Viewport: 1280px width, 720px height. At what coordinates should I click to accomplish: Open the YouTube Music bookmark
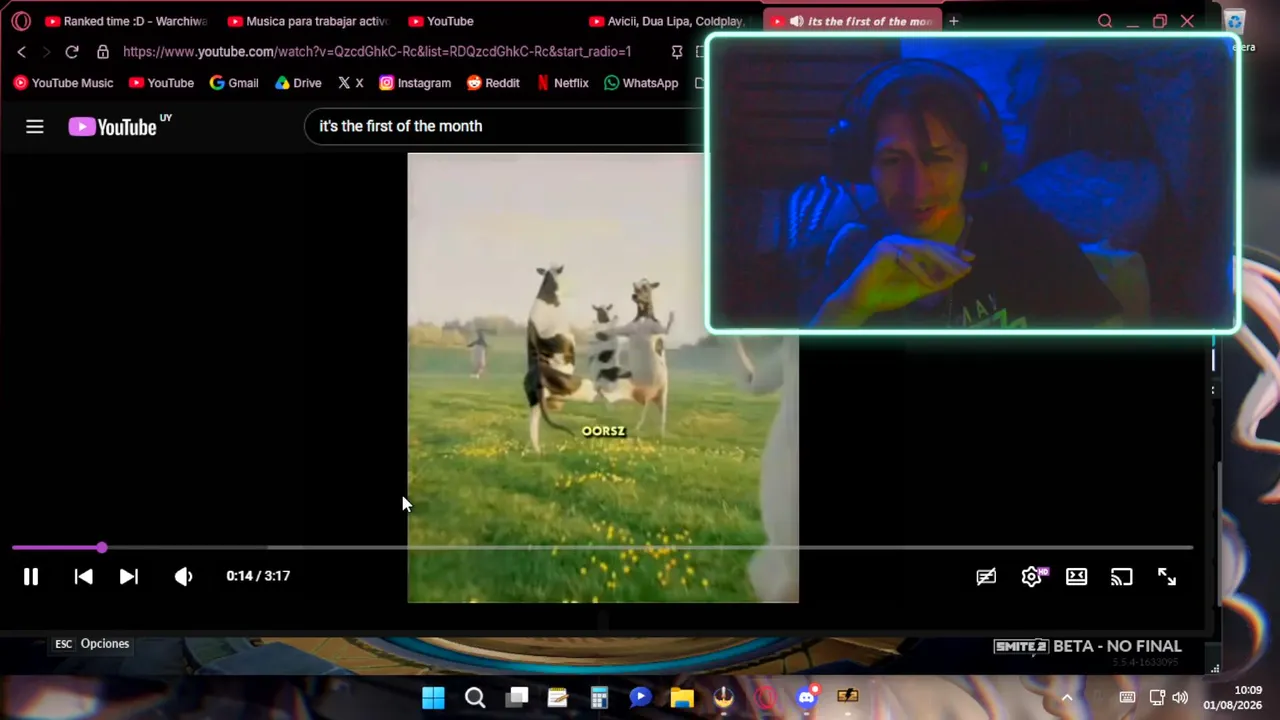[x=63, y=83]
